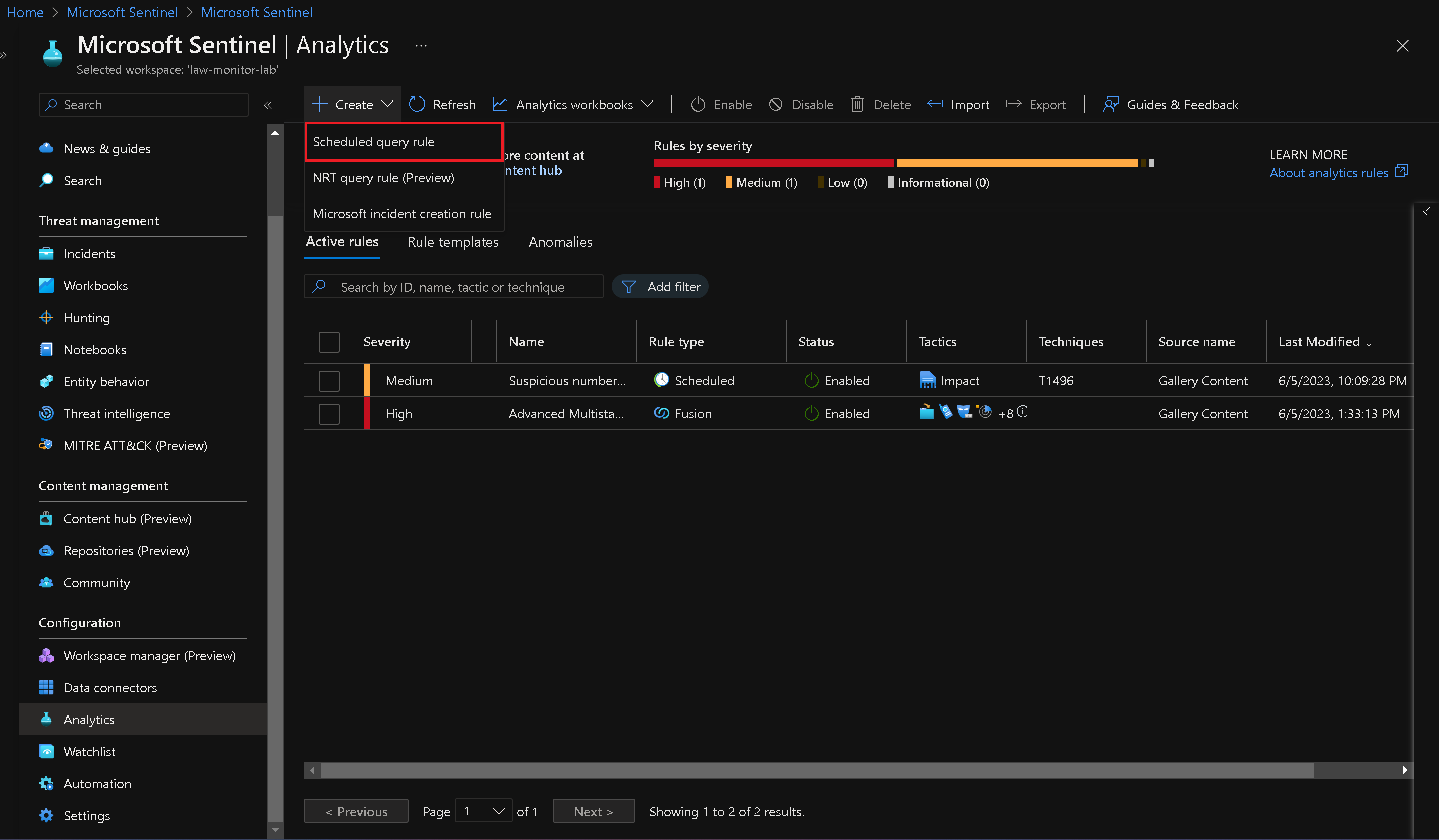This screenshot has height=840, width=1439.
Task: Open the ellipsis more options menu
Action: pos(421,45)
